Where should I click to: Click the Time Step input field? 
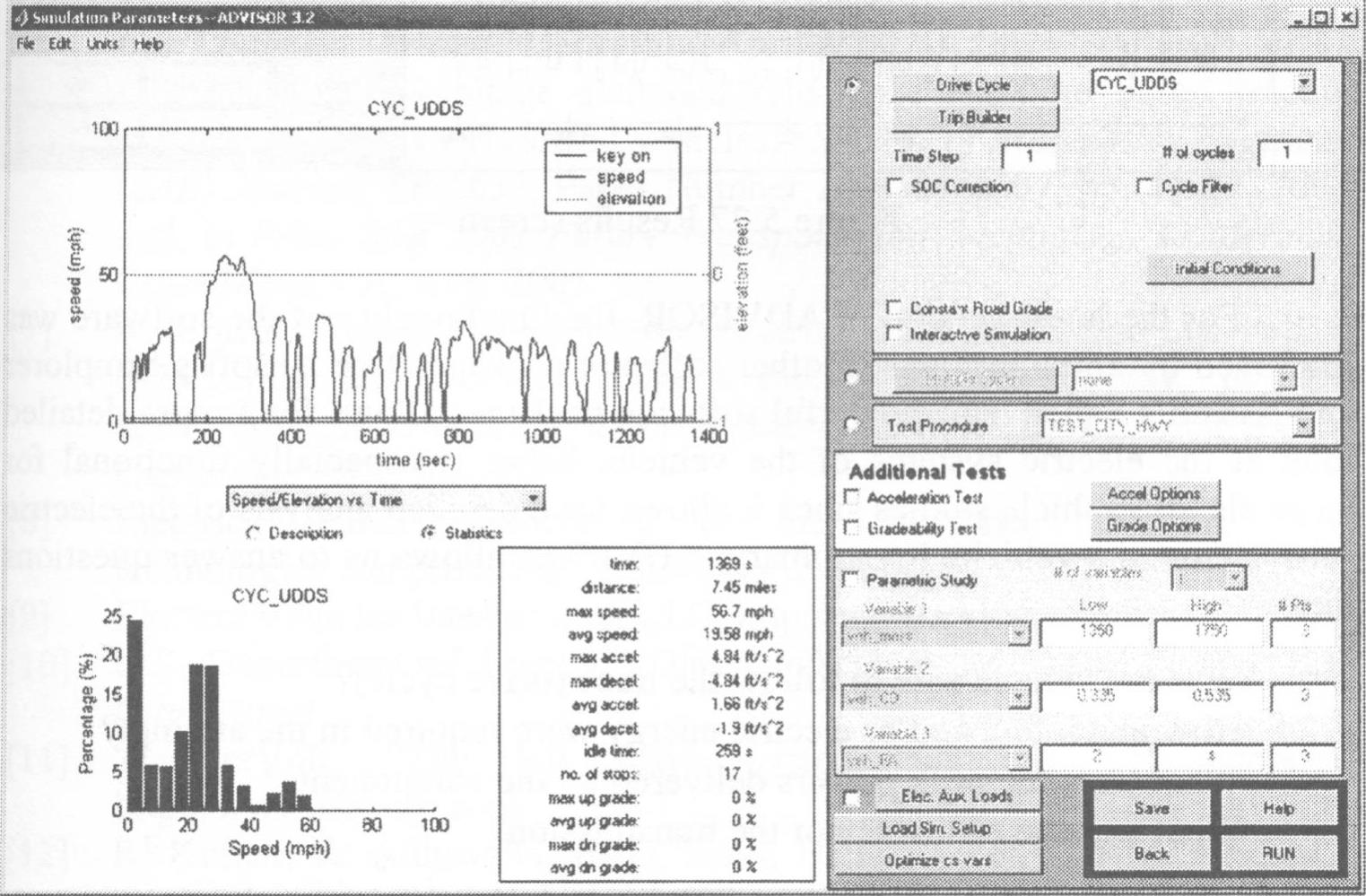(1028, 156)
